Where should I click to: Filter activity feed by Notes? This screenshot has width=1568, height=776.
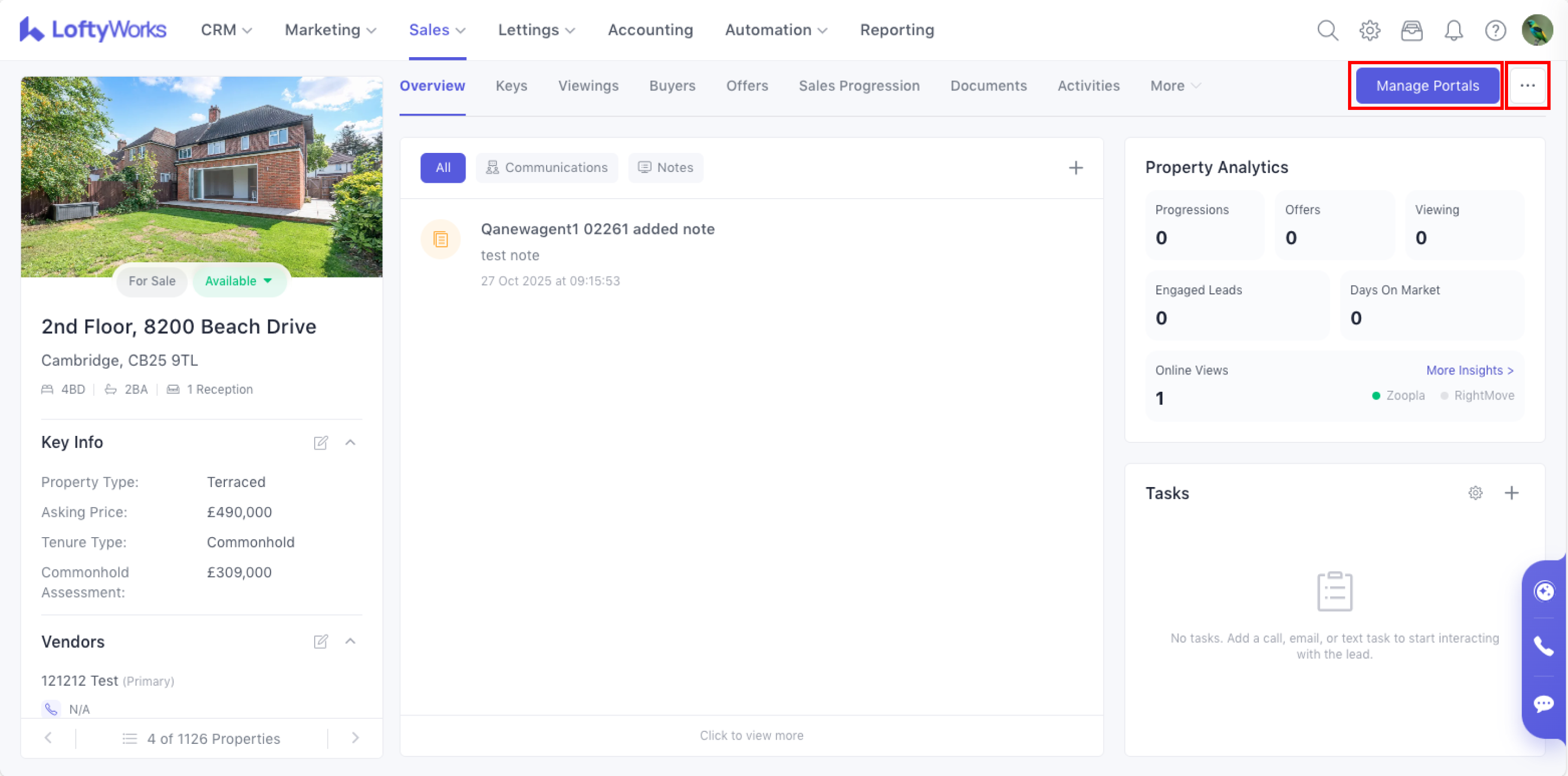coord(665,168)
